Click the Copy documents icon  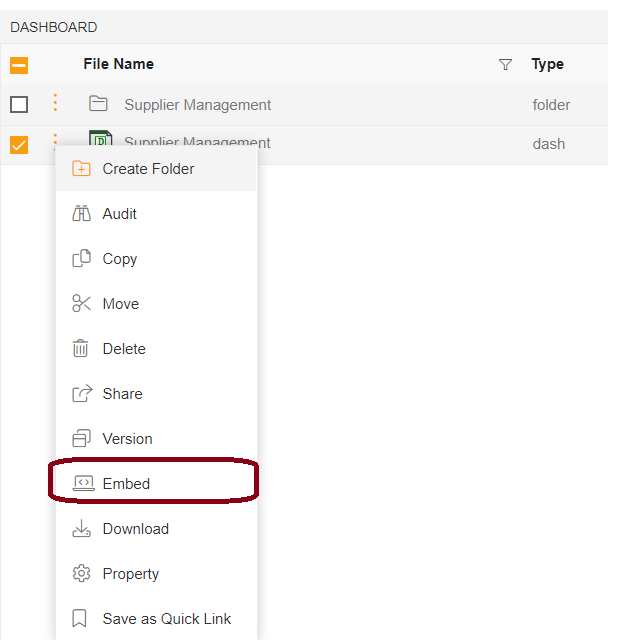pyautogui.click(x=81, y=258)
